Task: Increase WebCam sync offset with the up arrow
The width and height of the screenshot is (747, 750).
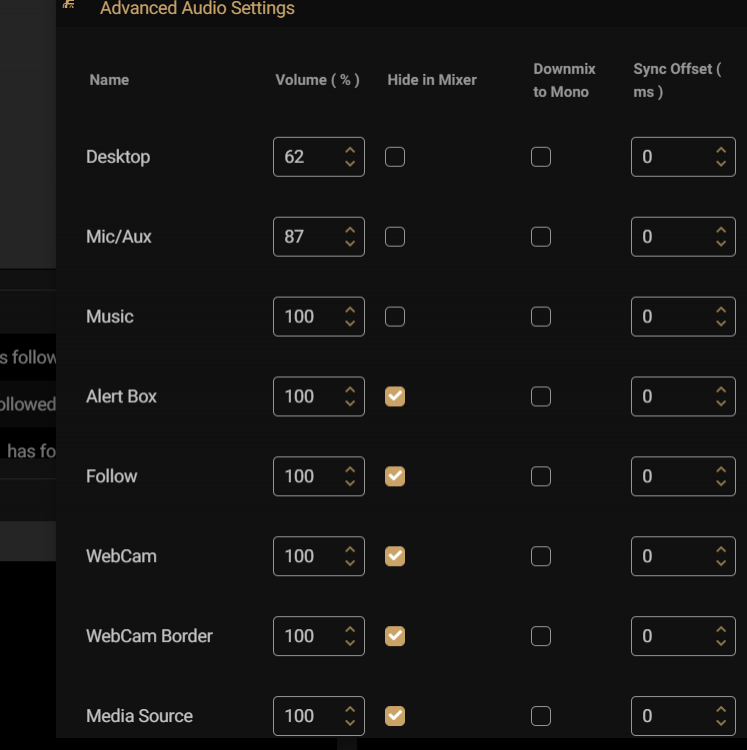Action: click(721, 550)
